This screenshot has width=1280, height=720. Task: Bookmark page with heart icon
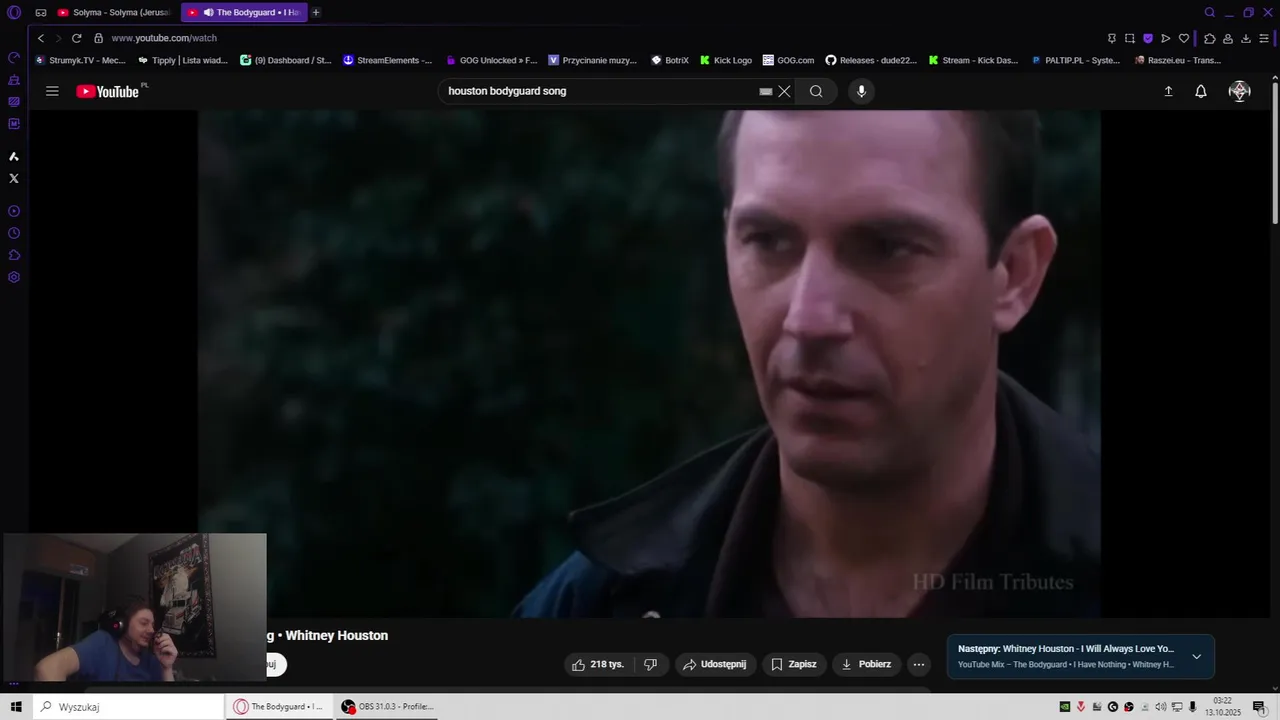[x=1184, y=38]
